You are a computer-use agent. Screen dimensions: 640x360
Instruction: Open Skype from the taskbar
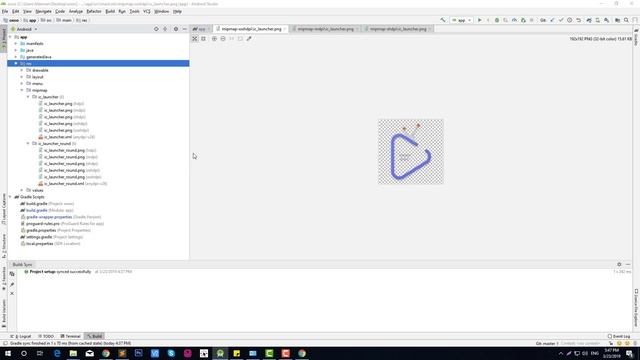point(171,353)
